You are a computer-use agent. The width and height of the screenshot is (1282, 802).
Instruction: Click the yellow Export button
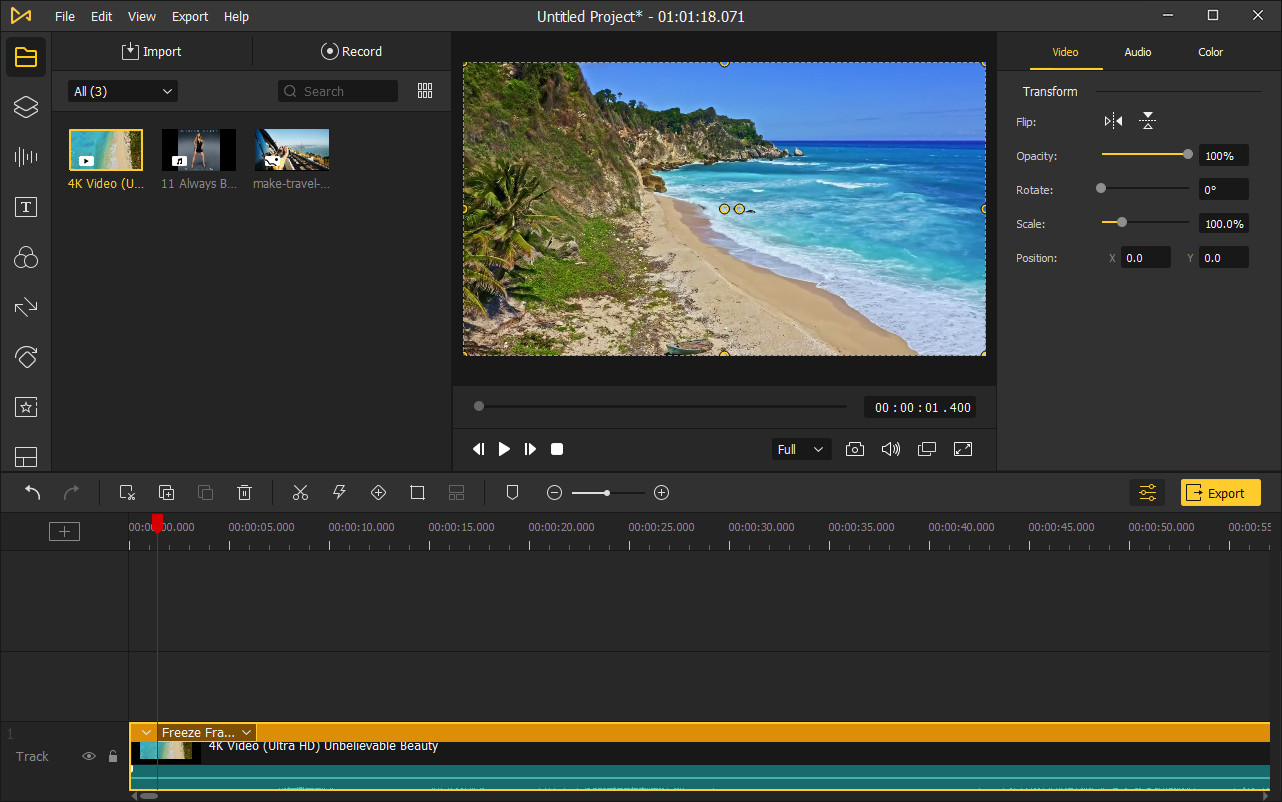click(1220, 493)
